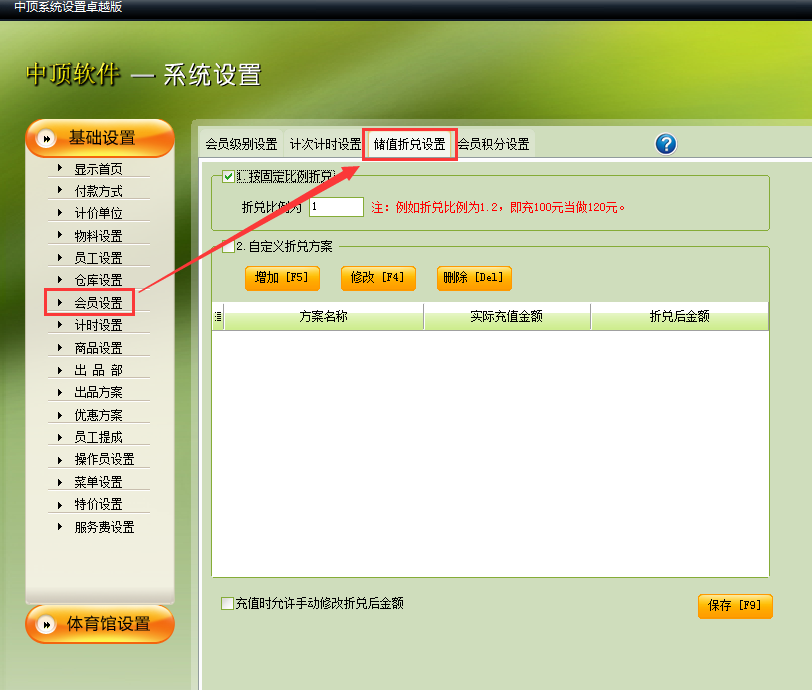Select the 储值折兑设置 tab
812x690 pixels.
point(409,144)
